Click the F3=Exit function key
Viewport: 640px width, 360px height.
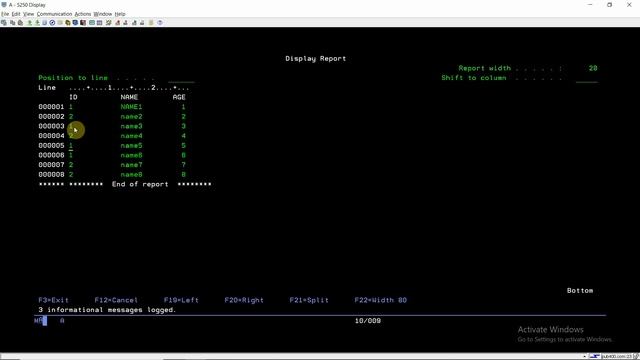pos(53,300)
